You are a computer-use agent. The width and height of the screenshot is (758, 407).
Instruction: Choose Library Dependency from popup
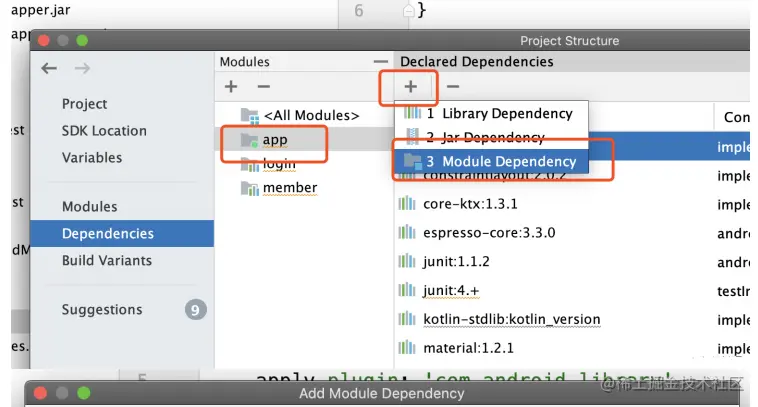(x=492, y=113)
